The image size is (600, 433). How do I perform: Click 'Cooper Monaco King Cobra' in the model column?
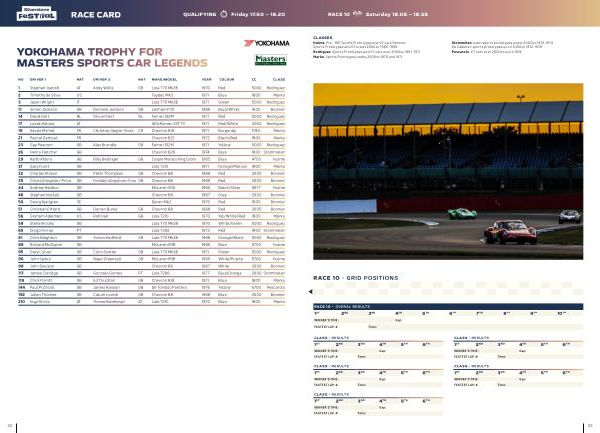click(x=174, y=159)
